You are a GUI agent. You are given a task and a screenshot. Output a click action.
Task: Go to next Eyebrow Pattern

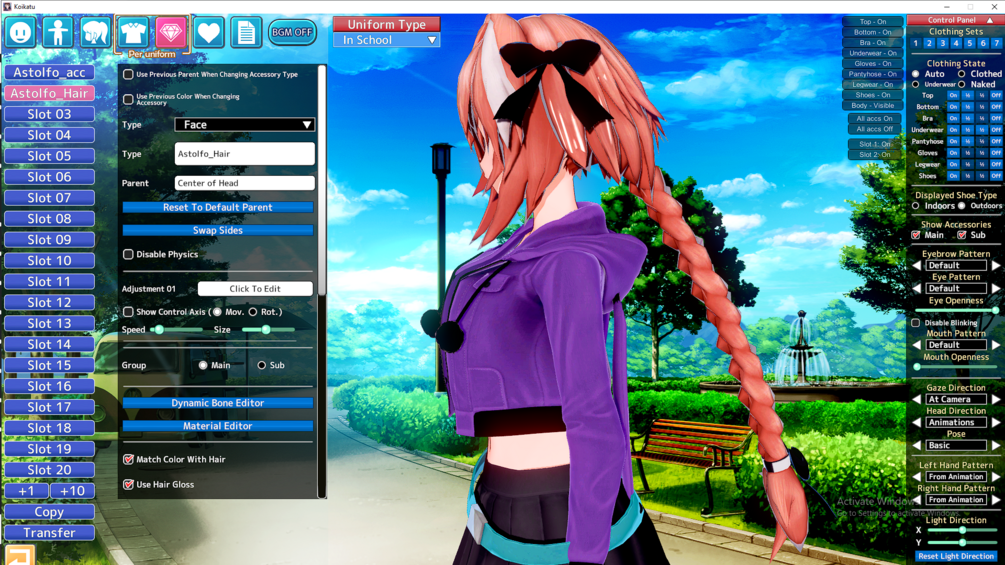tap(996, 265)
